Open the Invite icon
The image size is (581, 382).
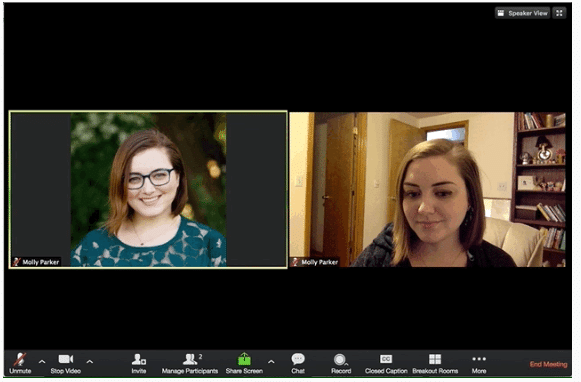[x=139, y=363]
